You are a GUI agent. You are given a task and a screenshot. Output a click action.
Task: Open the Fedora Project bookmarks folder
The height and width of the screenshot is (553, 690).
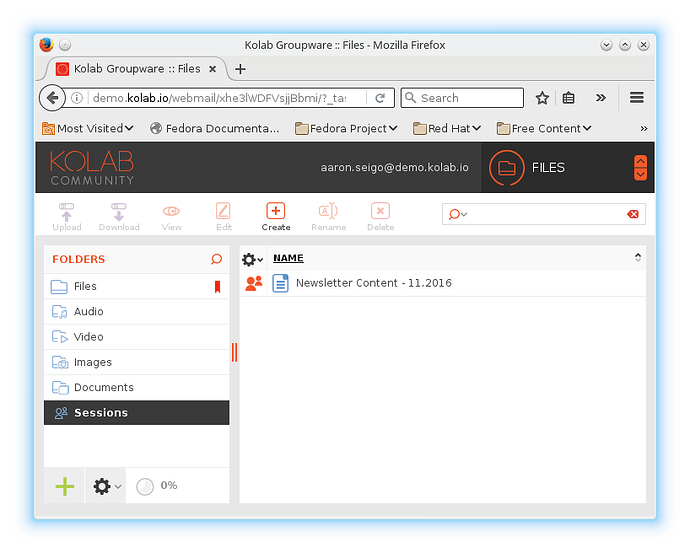point(346,128)
